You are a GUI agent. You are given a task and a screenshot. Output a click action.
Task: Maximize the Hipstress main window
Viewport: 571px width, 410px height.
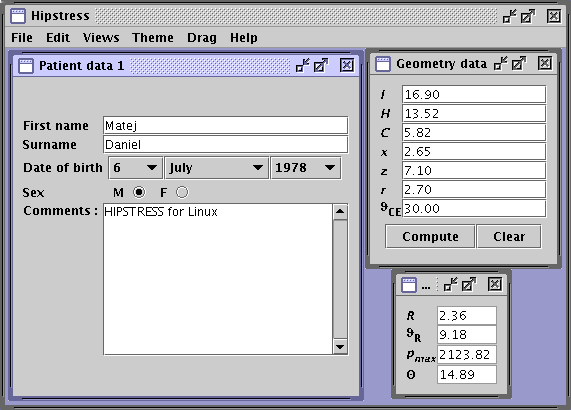pyautogui.click(x=528, y=16)
